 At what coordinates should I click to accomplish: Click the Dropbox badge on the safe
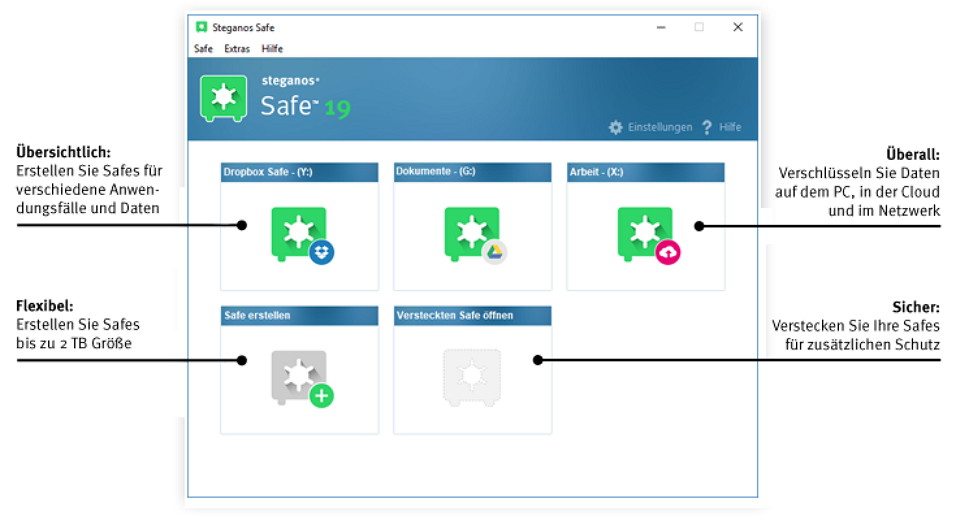pos(321,252)
